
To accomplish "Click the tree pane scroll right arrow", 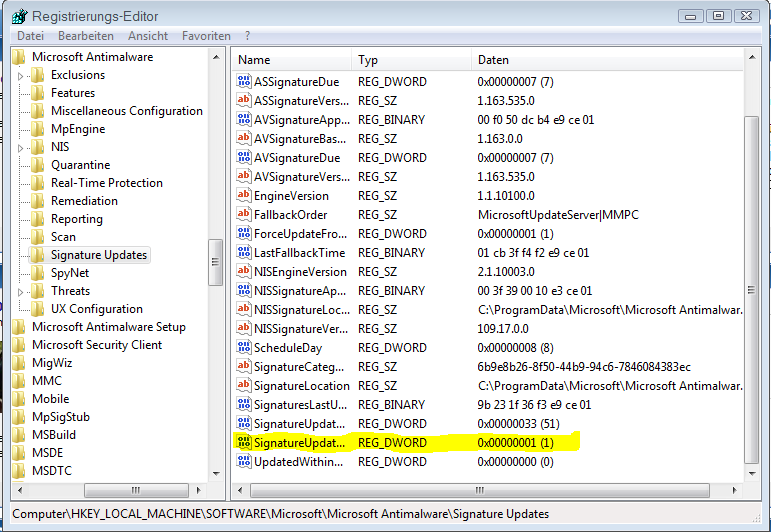I will point(199,490).
